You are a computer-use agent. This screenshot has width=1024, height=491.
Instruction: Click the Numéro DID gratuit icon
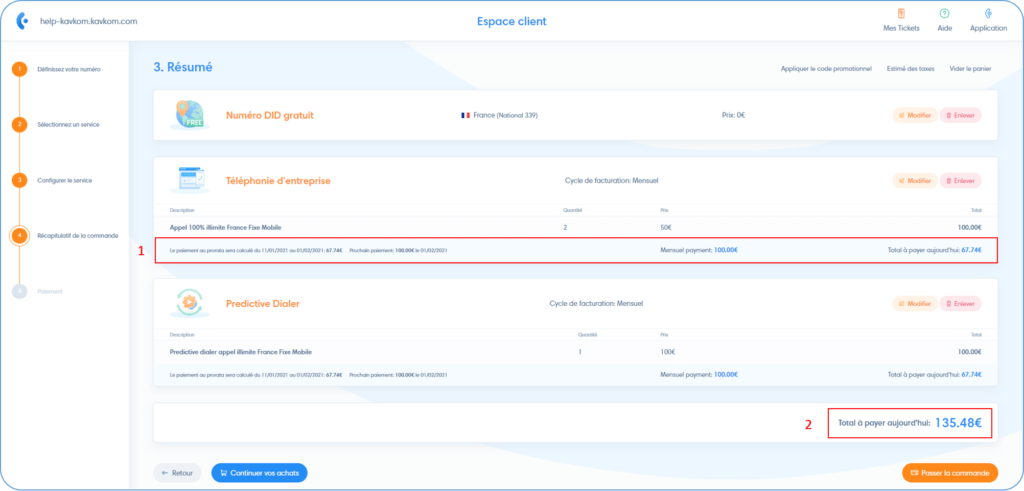coord(190,115)
